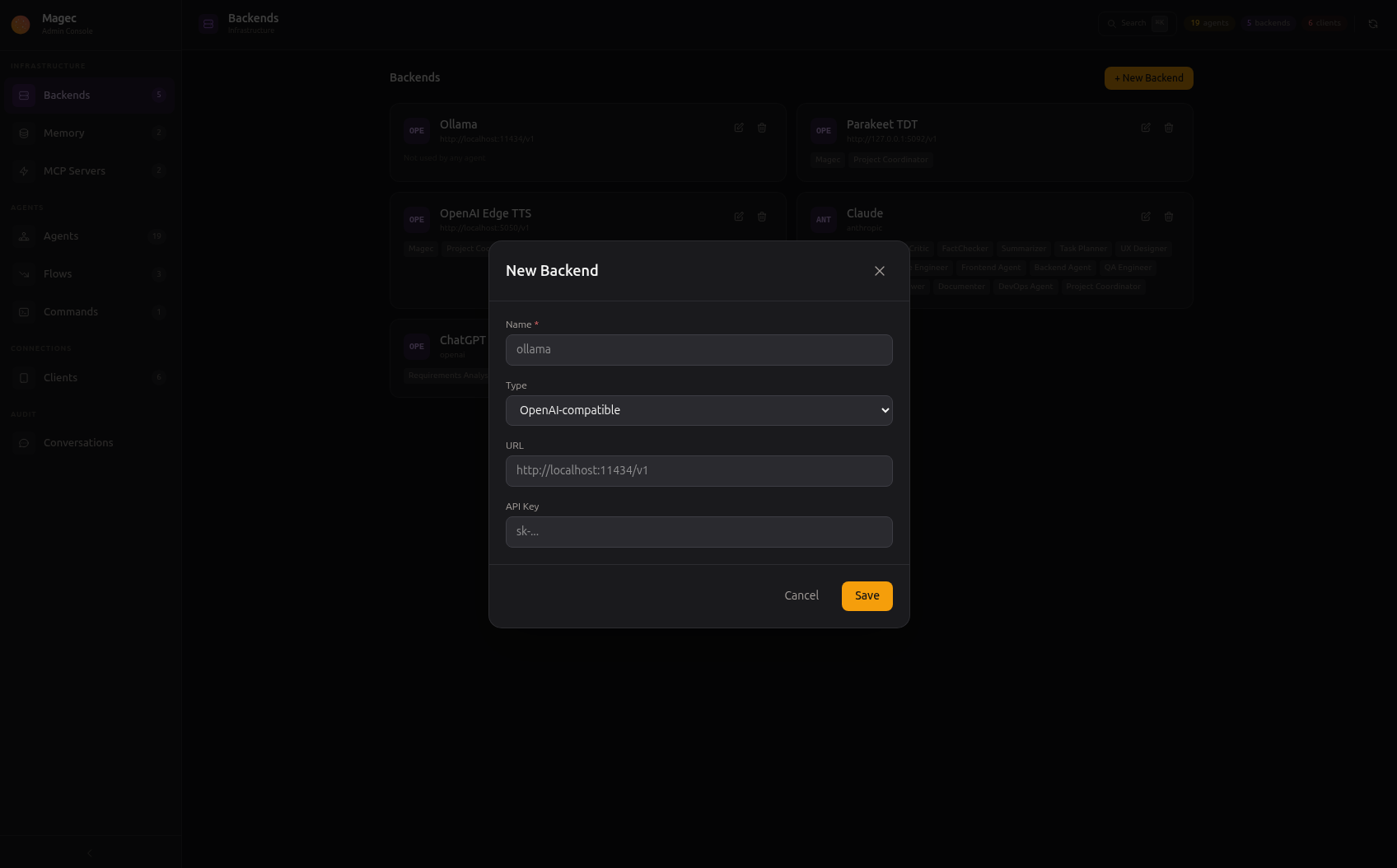The image size is (1397, 868).
Task: Switch to the Conversations section
Action: tap(77, 442)
